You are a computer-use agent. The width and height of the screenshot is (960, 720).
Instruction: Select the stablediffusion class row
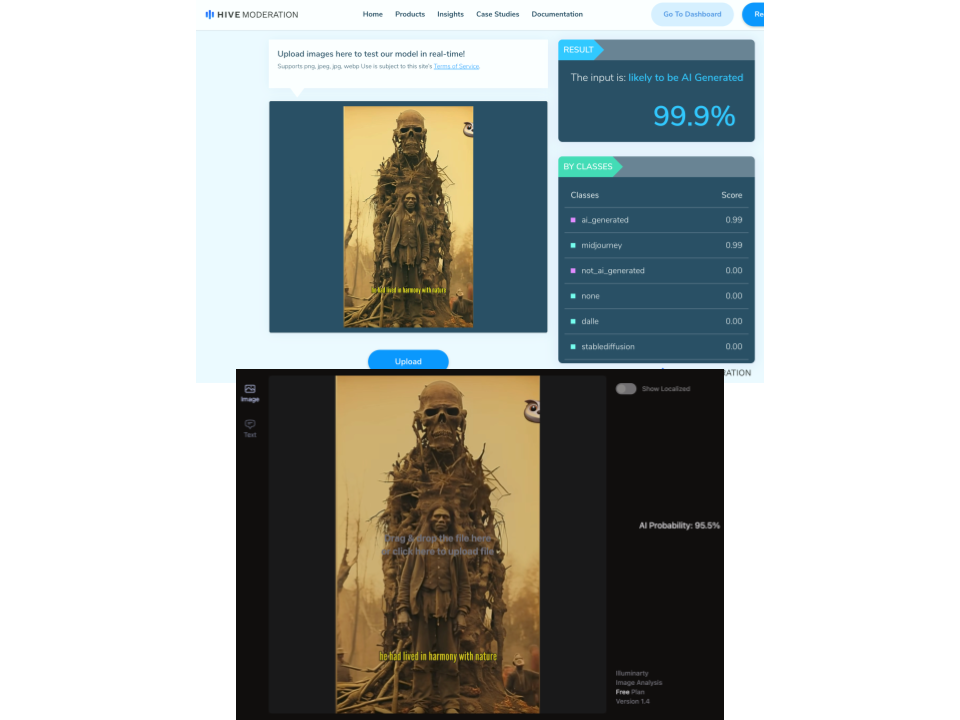point(656,347)
